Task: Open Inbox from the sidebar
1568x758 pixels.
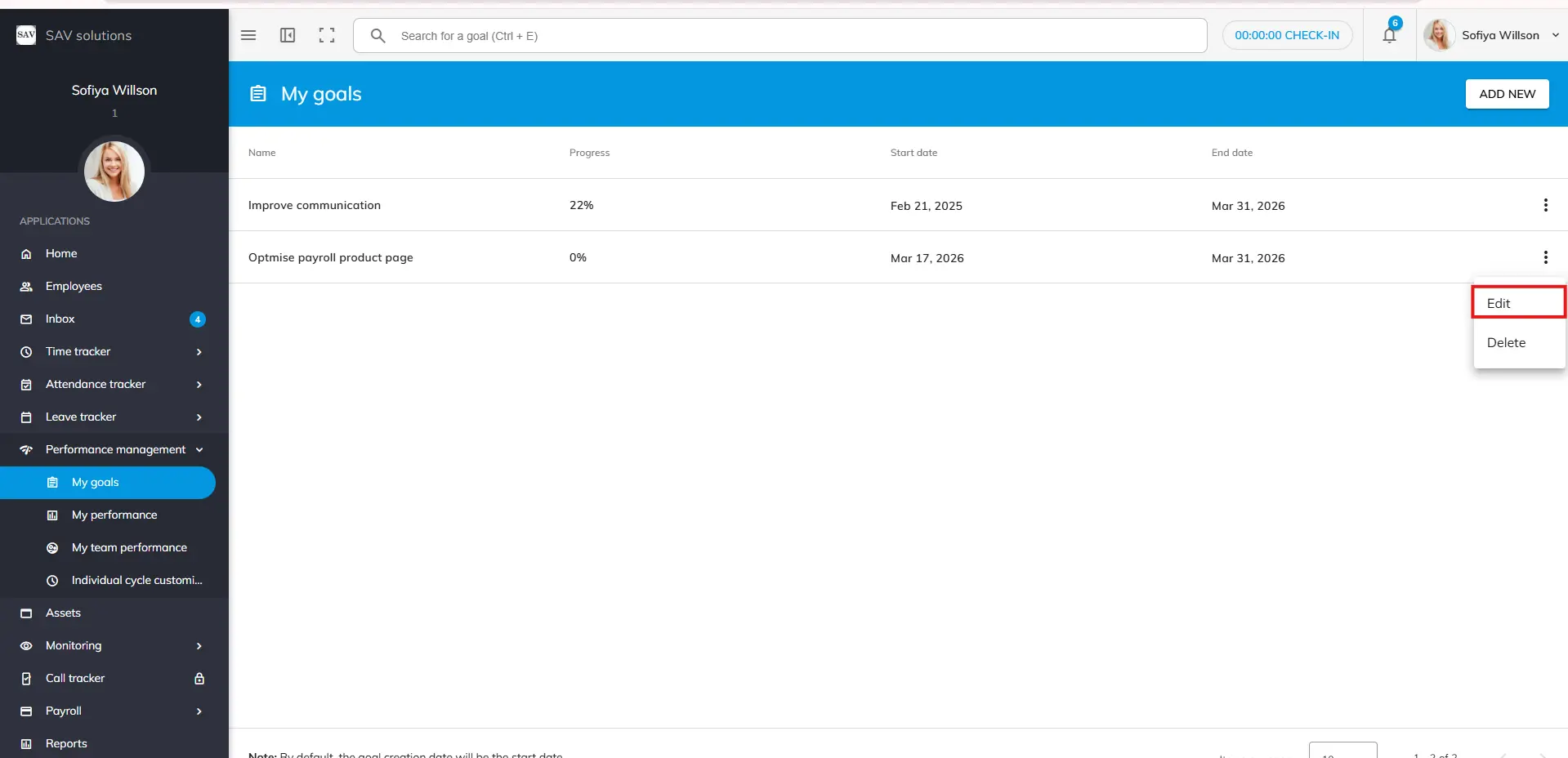Action: [60, 319]
